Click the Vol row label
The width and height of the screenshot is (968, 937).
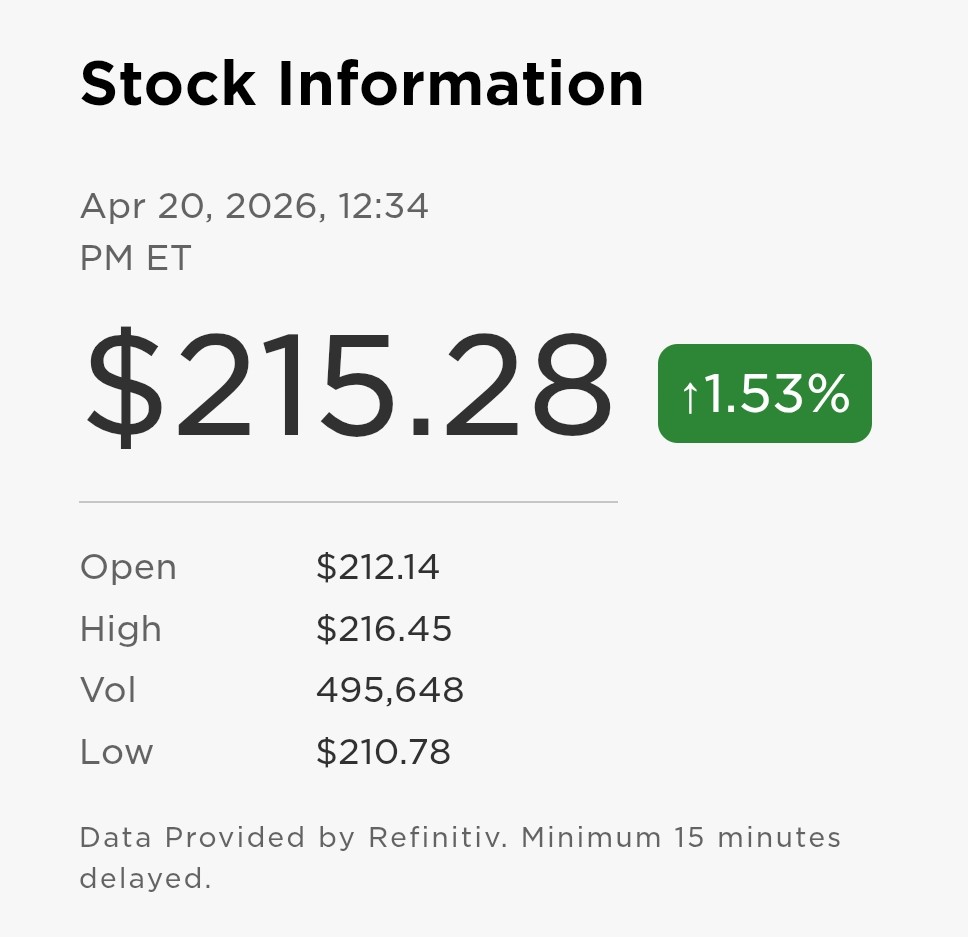[x=108, y=690]
